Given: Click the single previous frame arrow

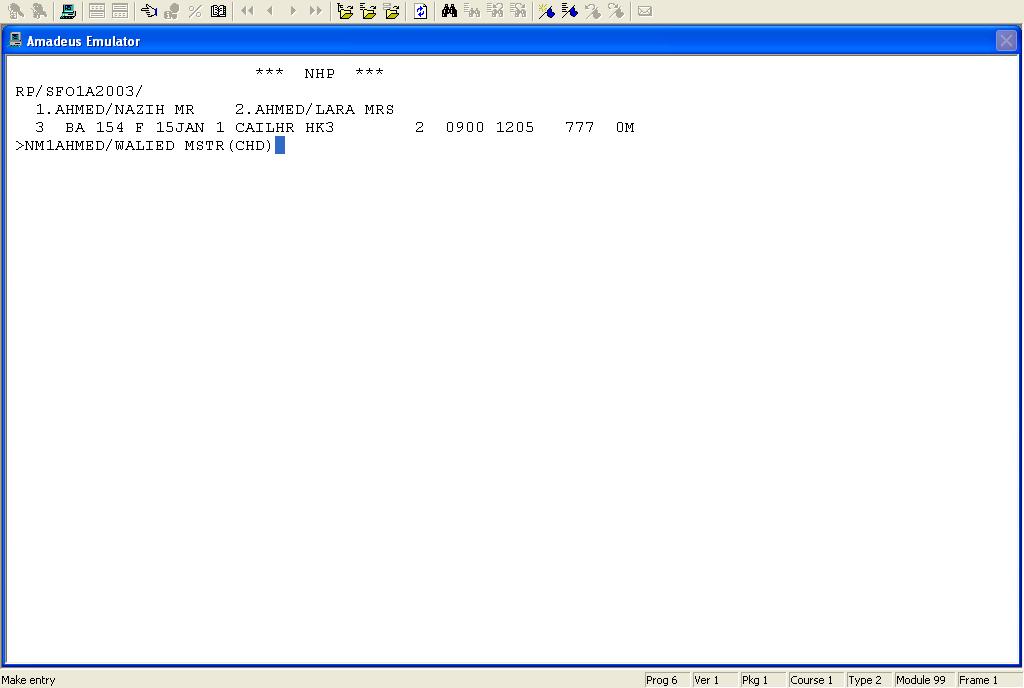Looking at the screenshot, I should (x=270, y=11).
